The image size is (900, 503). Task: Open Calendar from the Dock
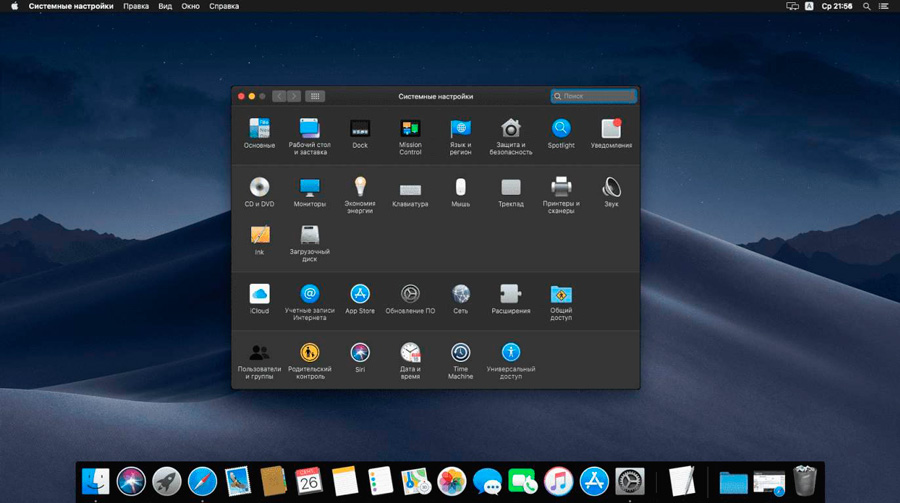(x=309, y=481)
